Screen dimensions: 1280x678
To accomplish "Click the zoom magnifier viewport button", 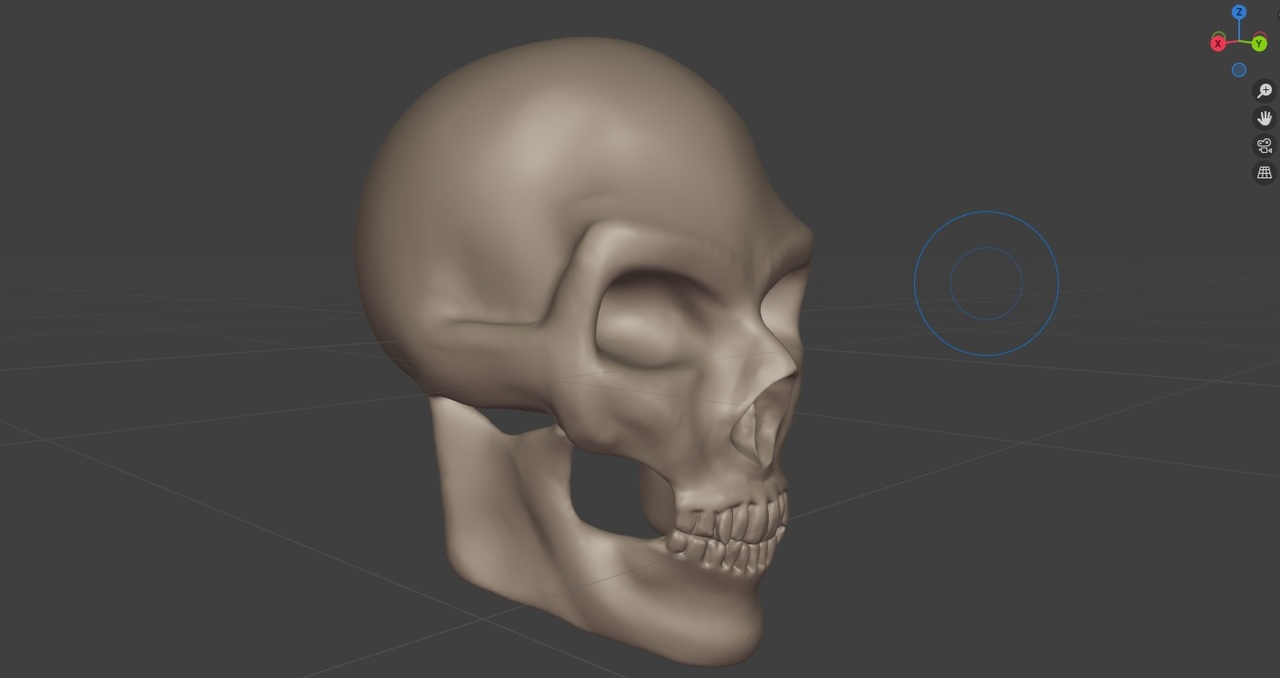I will point(1265,91).
